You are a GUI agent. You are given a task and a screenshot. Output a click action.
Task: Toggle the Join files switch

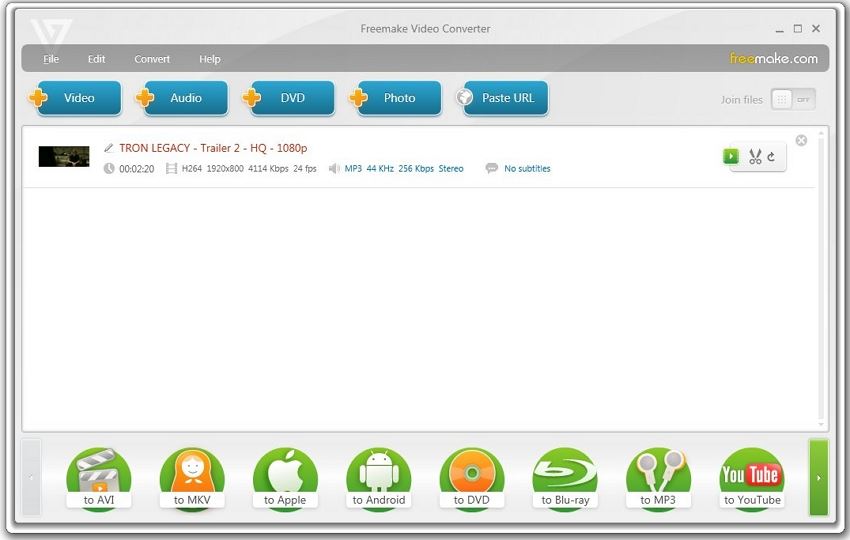pos(793,100)
